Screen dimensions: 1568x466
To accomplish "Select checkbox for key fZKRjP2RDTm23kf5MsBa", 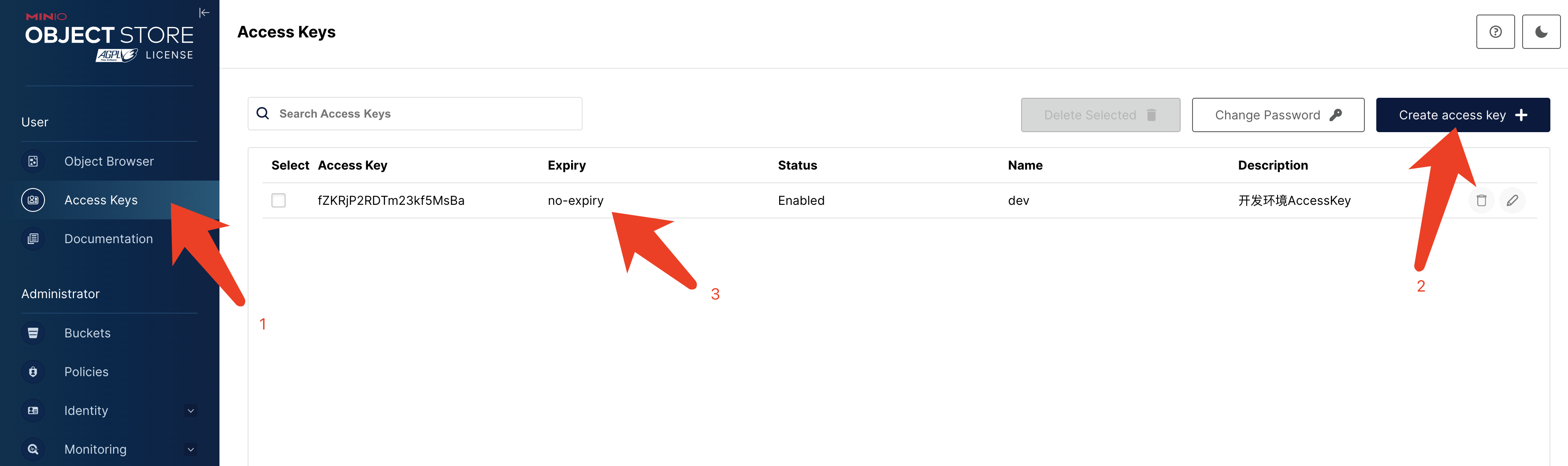I will [278, 200].
